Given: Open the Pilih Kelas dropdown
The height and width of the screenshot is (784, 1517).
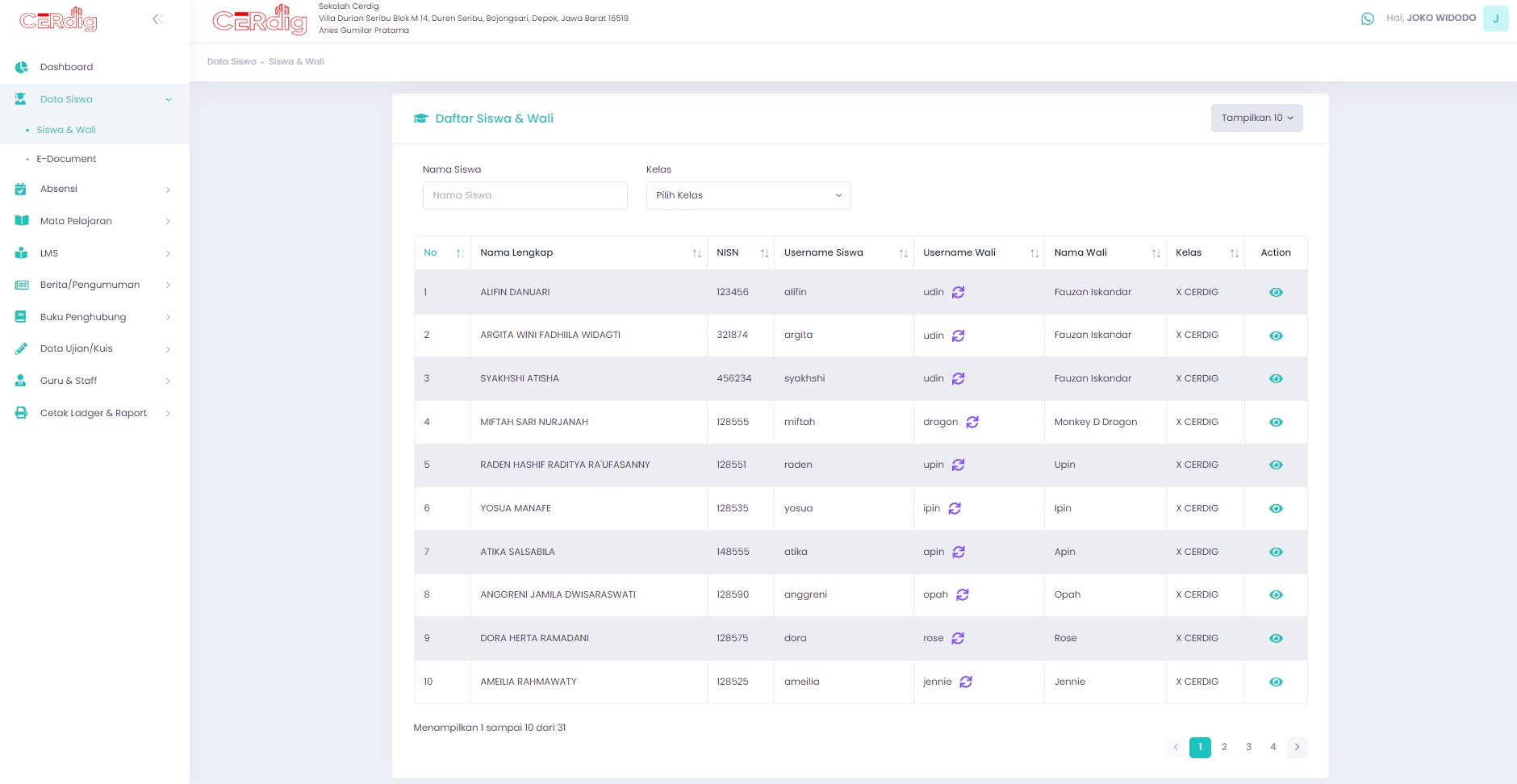Looking at the screenshot, I should [x=748, y=195].
